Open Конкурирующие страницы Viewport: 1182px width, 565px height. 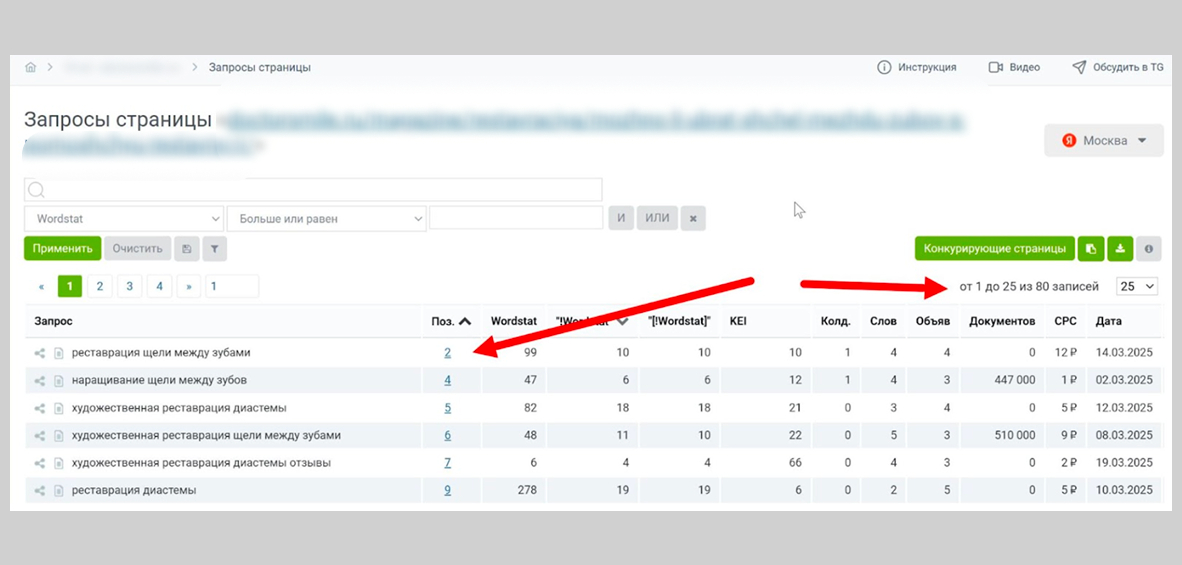(x=995, y=249)
